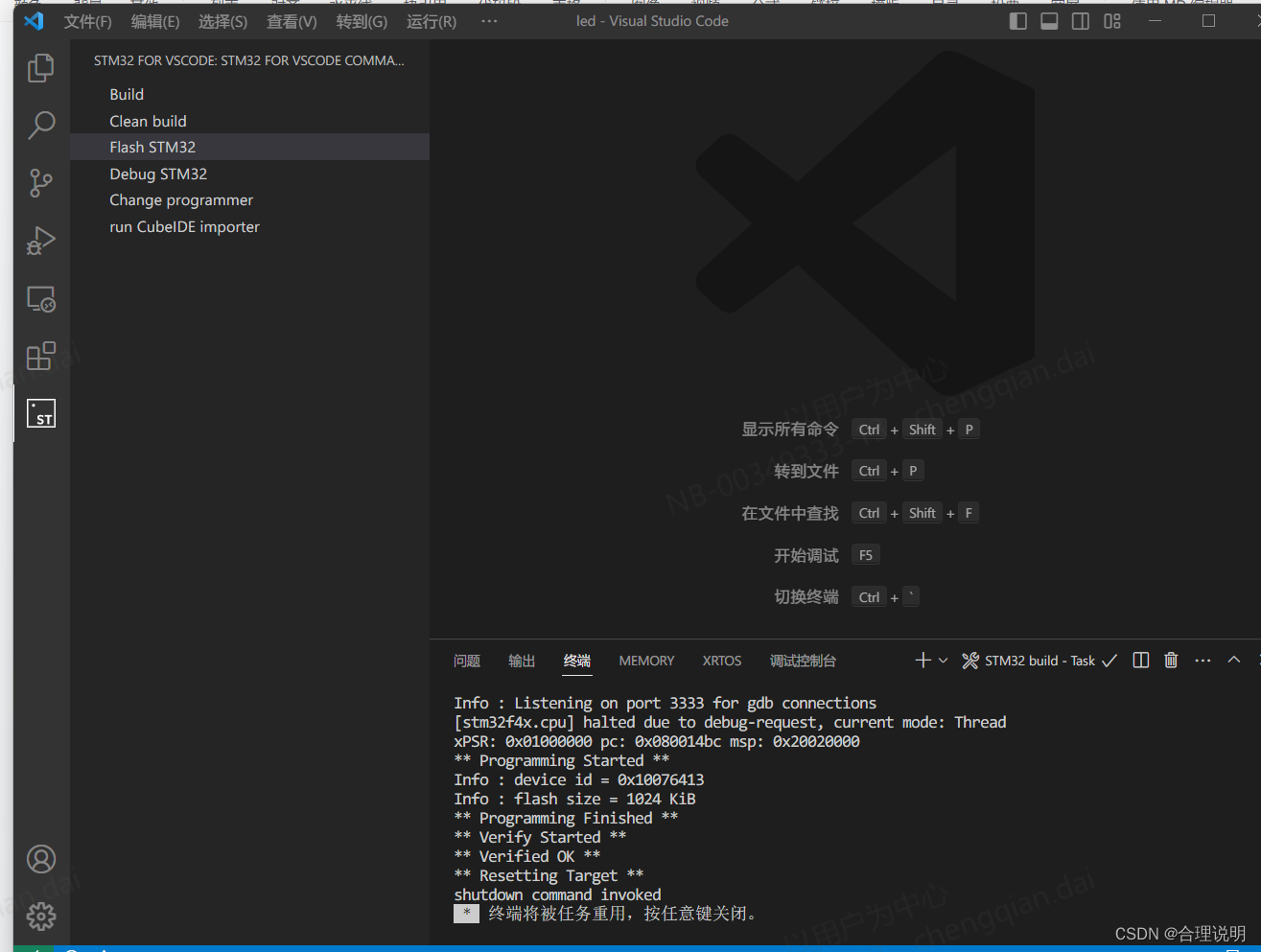Image resolution: width=1261 pixels, height=952 pixels.
Task: Toggle secondary side bar layout icon
Action: coord(1081,21)
